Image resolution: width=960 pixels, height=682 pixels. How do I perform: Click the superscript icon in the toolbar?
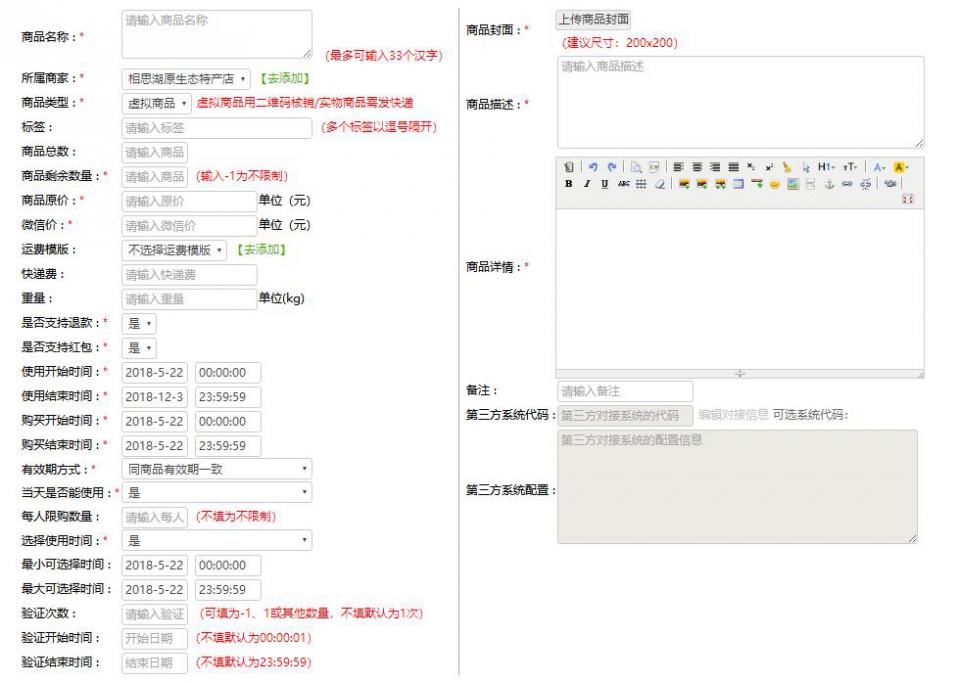point(769,167)
